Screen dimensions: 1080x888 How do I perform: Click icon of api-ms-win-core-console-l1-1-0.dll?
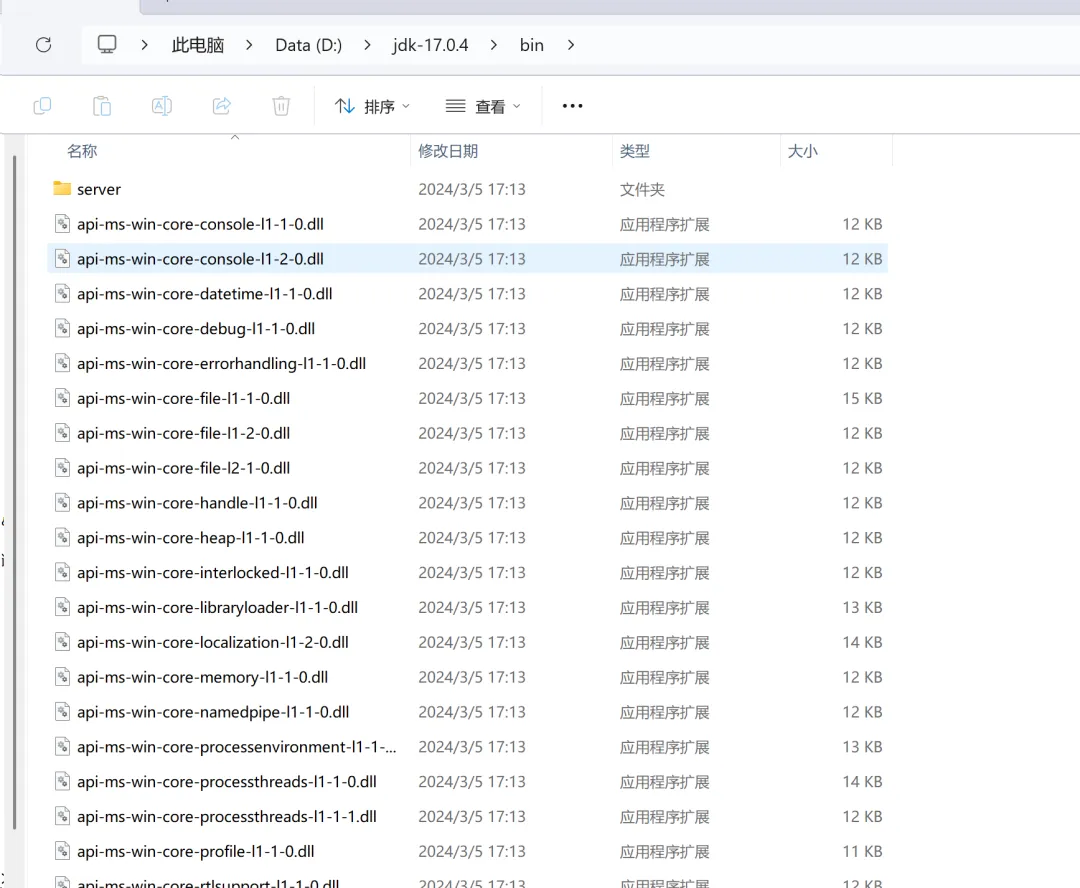[62, 223]
